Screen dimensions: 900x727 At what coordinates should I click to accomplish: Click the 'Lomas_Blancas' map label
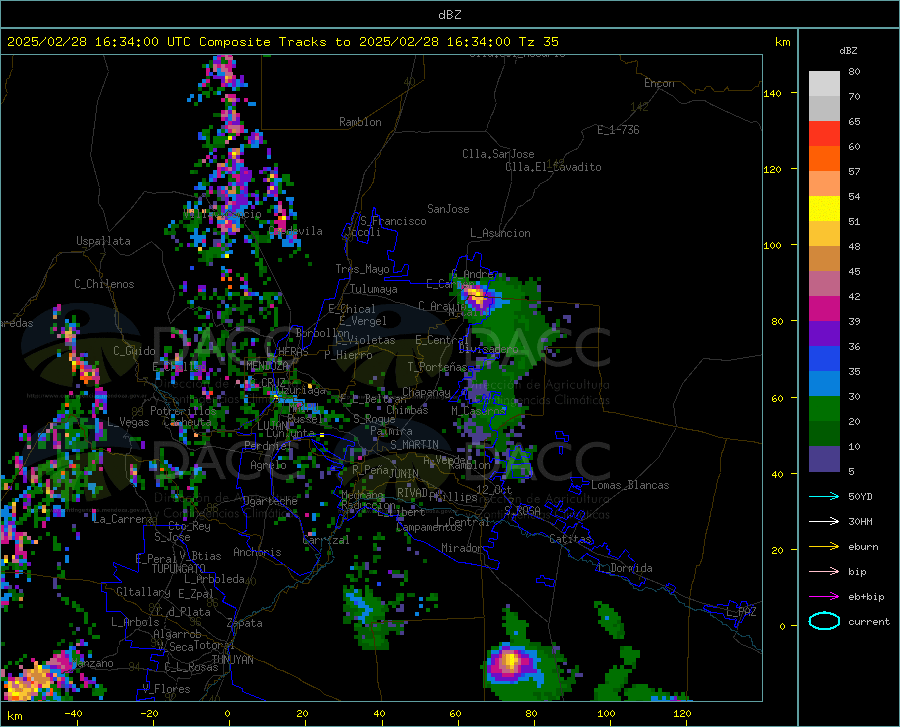pyautogui.click(x=630, y=485)
